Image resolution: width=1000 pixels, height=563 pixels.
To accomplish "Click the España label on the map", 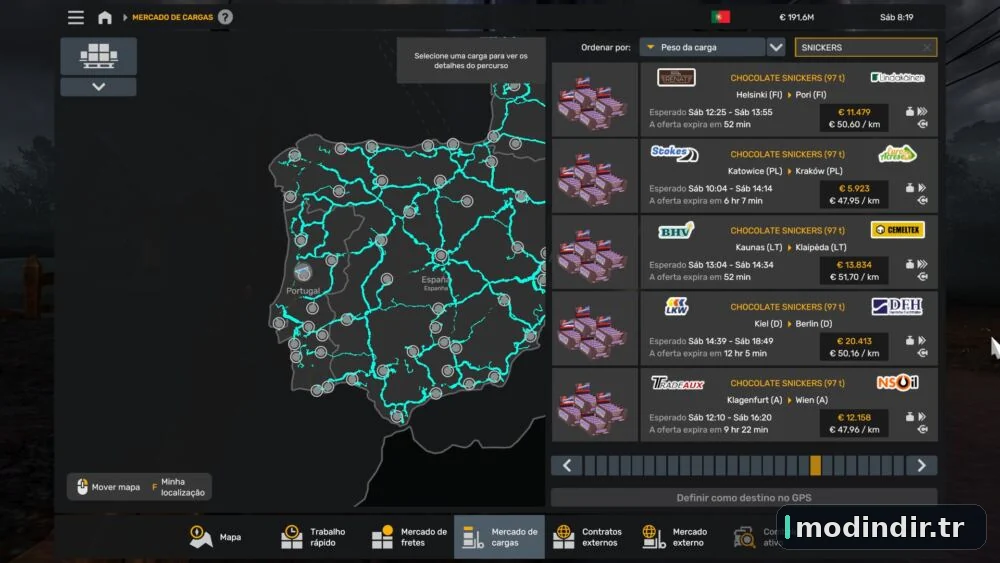I will [436, 280].
